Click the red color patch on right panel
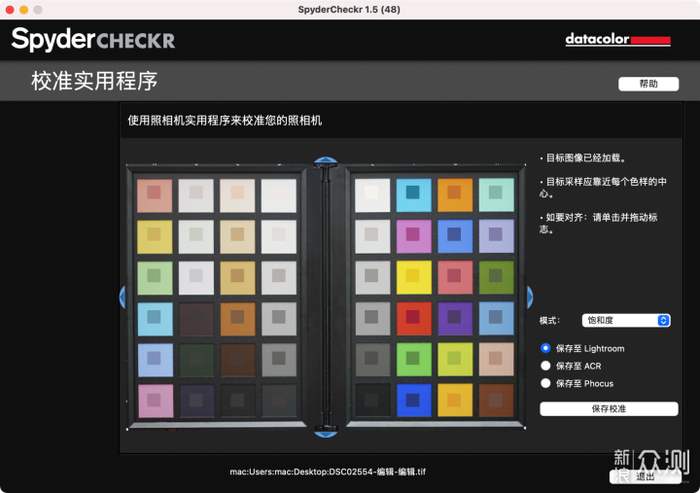Image resolution: width=700 pixels, height=493 pixels. point(413,318)
